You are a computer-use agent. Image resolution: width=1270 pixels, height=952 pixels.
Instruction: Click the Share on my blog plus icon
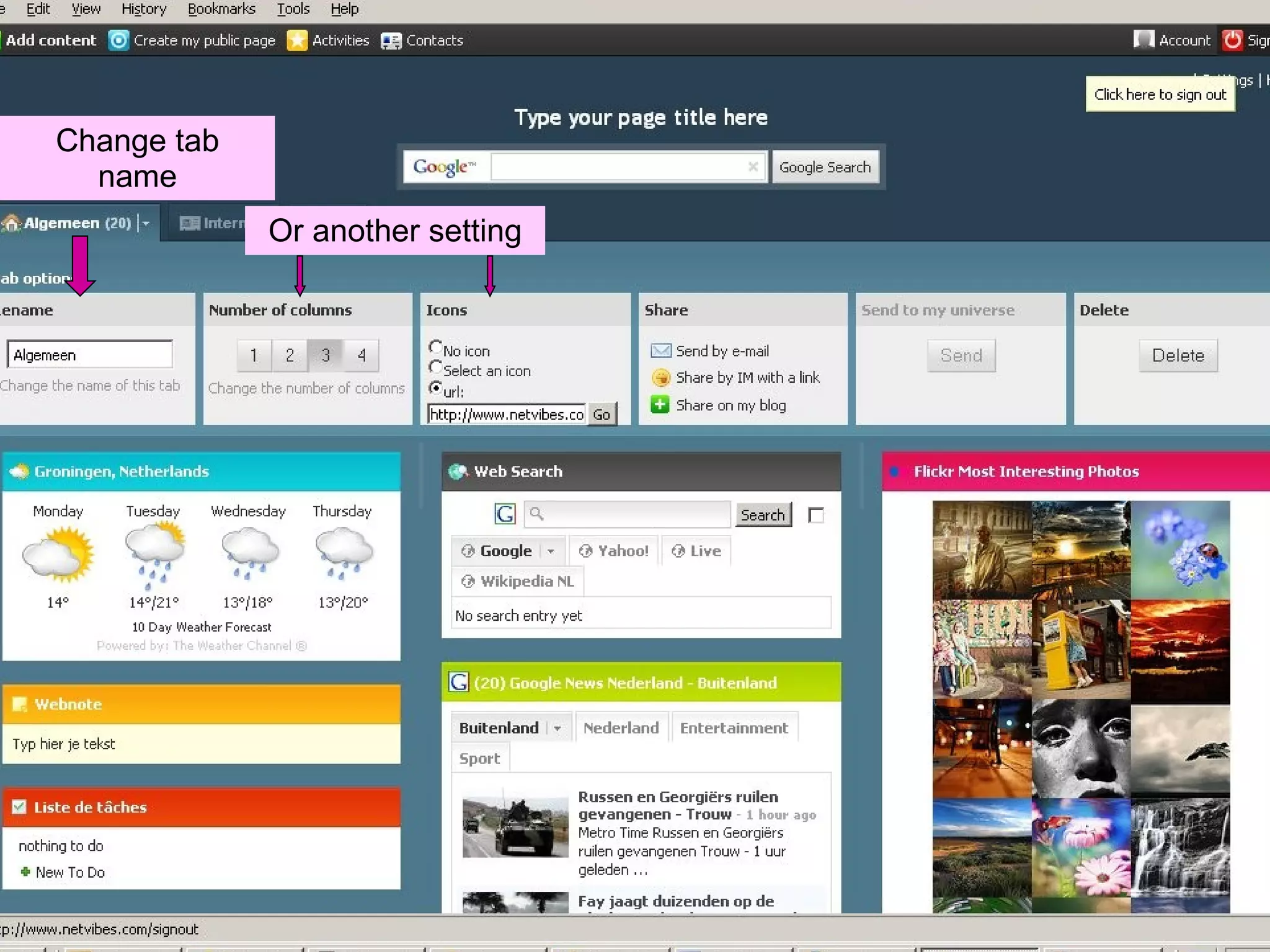point(660,405)
